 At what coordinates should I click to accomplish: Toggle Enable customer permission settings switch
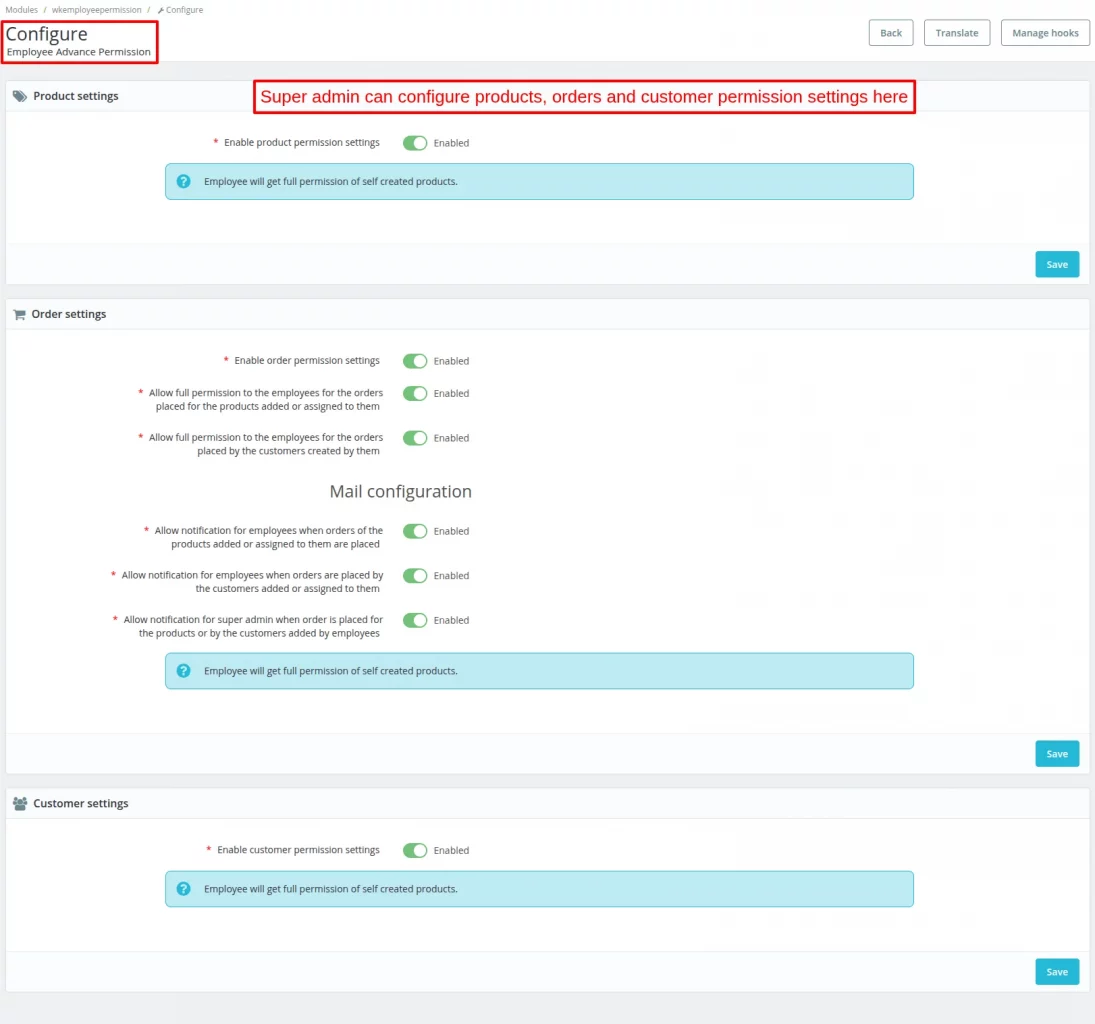click(415, 851)
